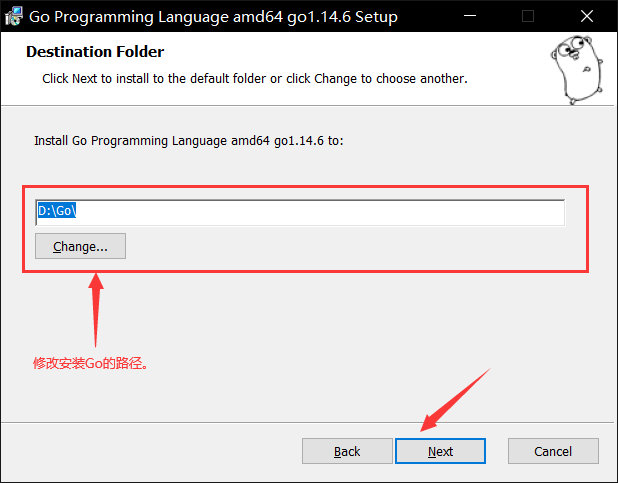
Task: Cancel the Go setup
Action: coord(553,451)
